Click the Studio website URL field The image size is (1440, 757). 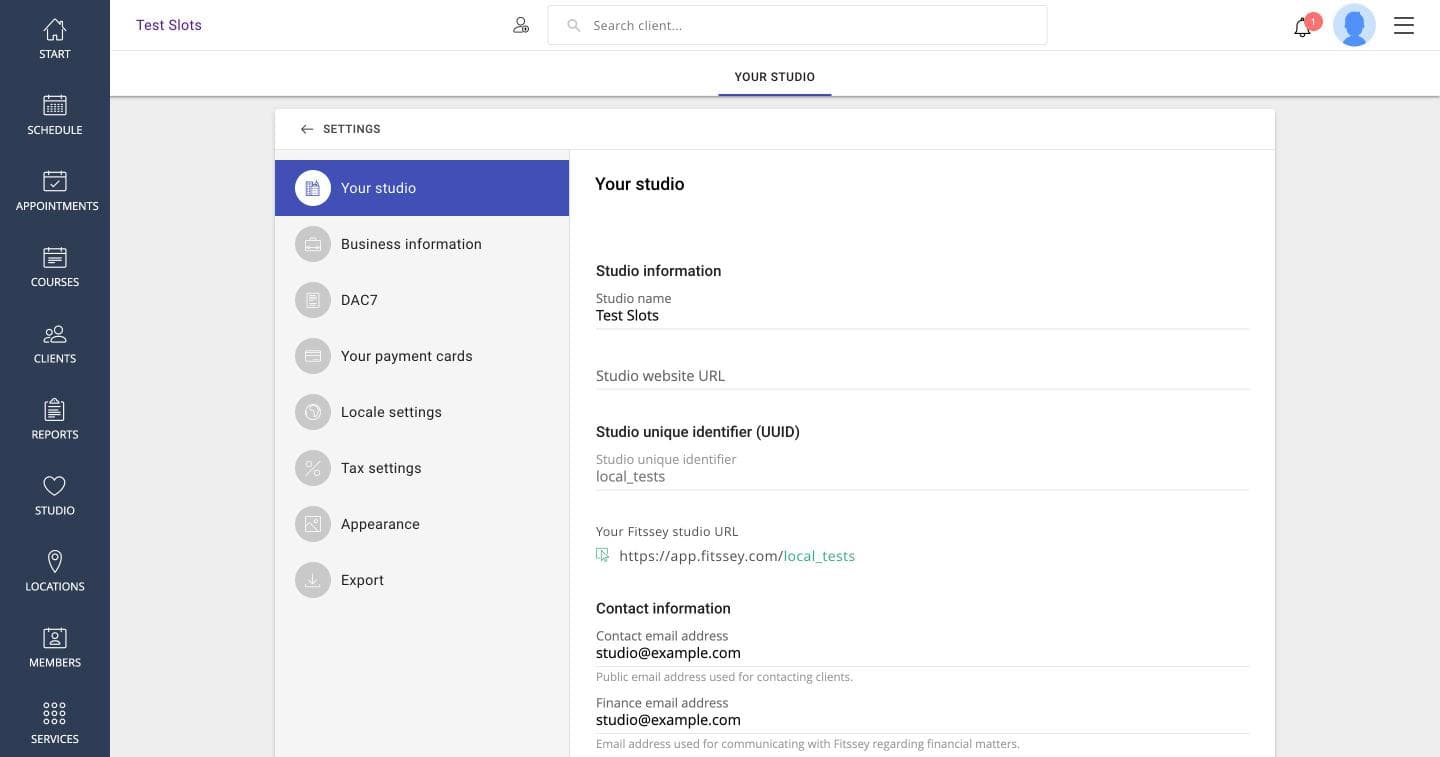pos(922,376)
